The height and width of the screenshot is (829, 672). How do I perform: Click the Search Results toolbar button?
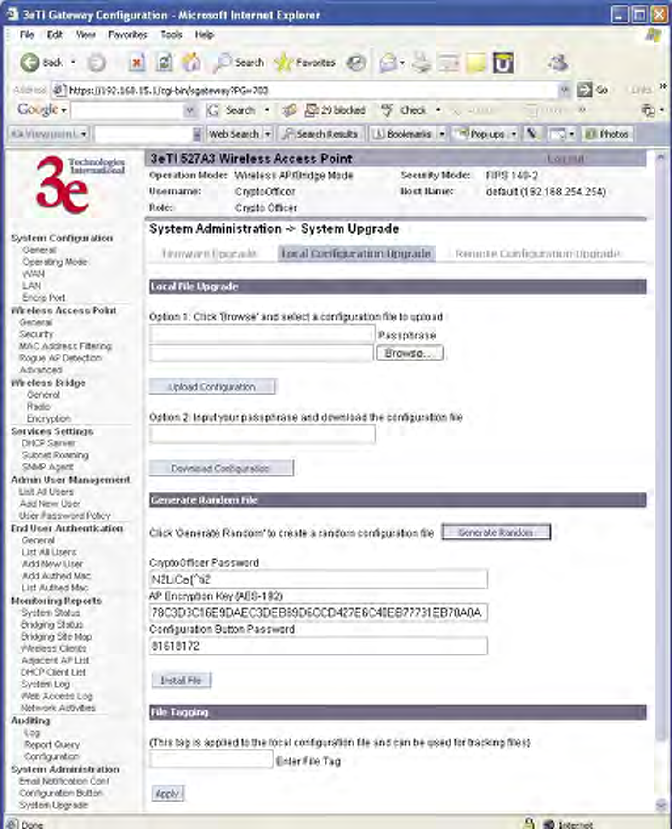pyautogui.click(x=320, y=134)
